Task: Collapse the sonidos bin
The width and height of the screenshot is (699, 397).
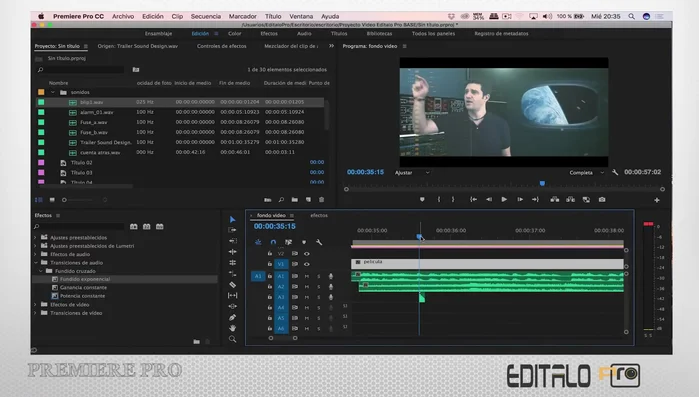Action: tap(53, 92)
